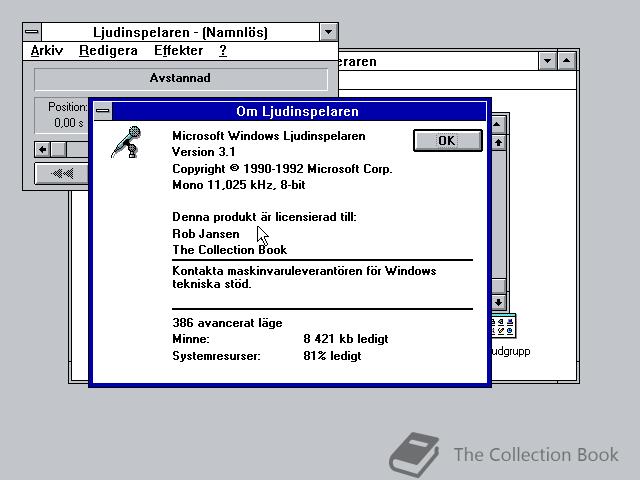Open the Redigera menu
Screen dimensions: 640x480
click(108, 51)
